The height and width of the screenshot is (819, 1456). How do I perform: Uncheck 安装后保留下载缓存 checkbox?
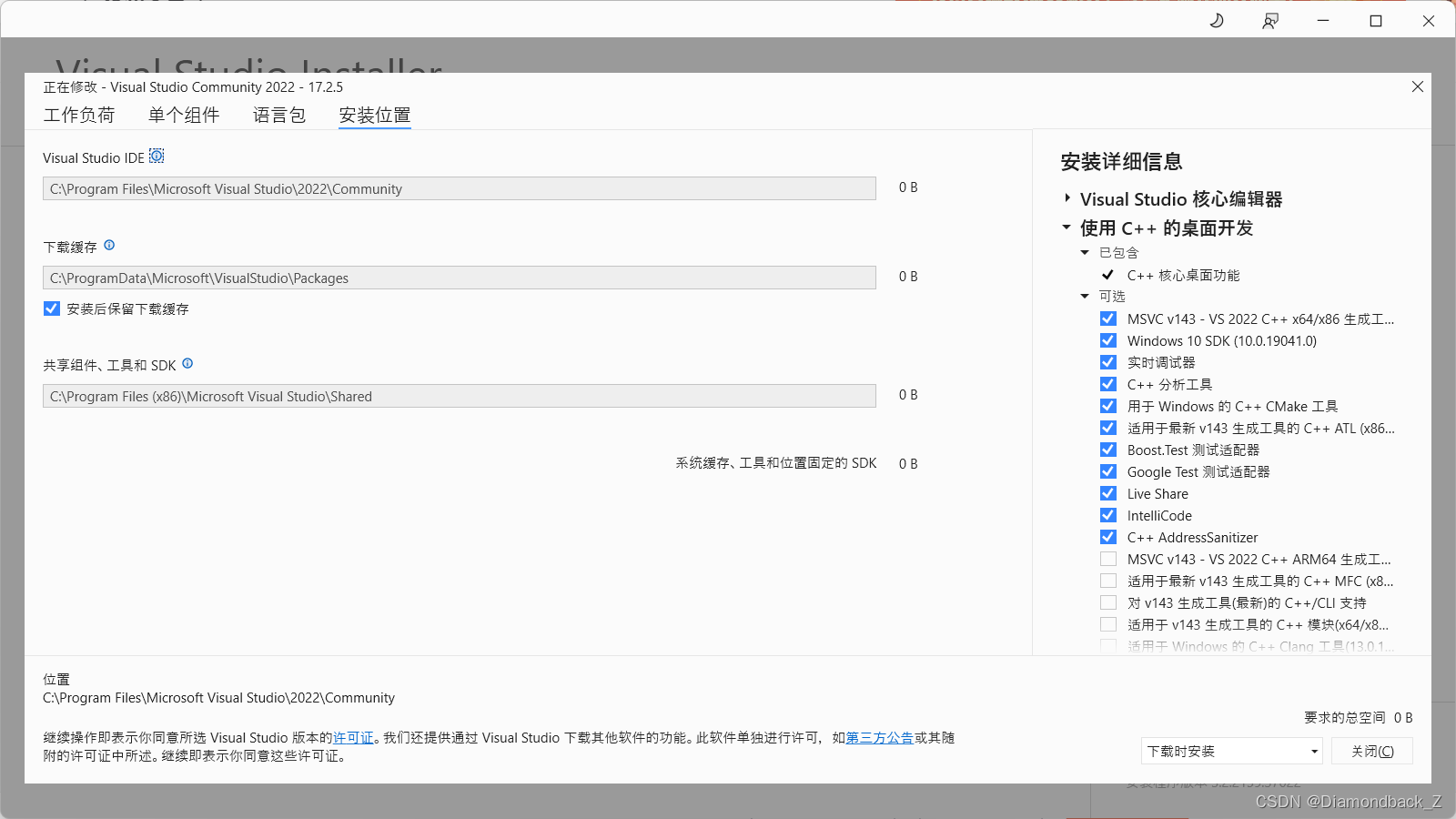[52, 308]
